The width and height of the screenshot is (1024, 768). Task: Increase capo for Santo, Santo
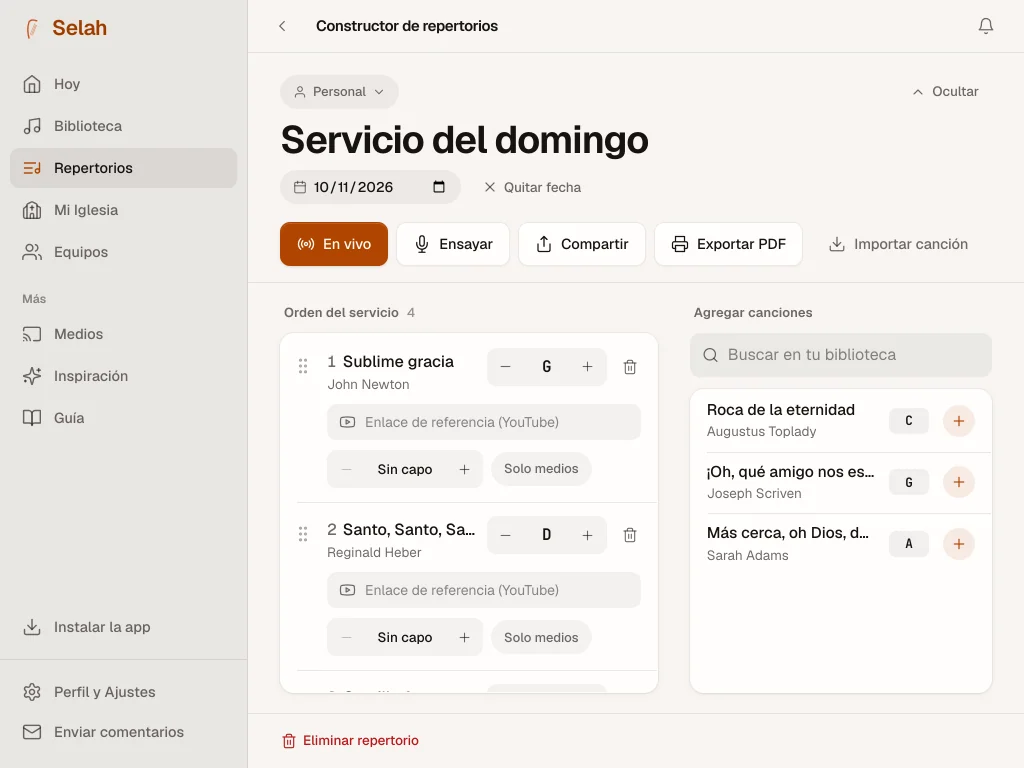[x=464, y=637]
